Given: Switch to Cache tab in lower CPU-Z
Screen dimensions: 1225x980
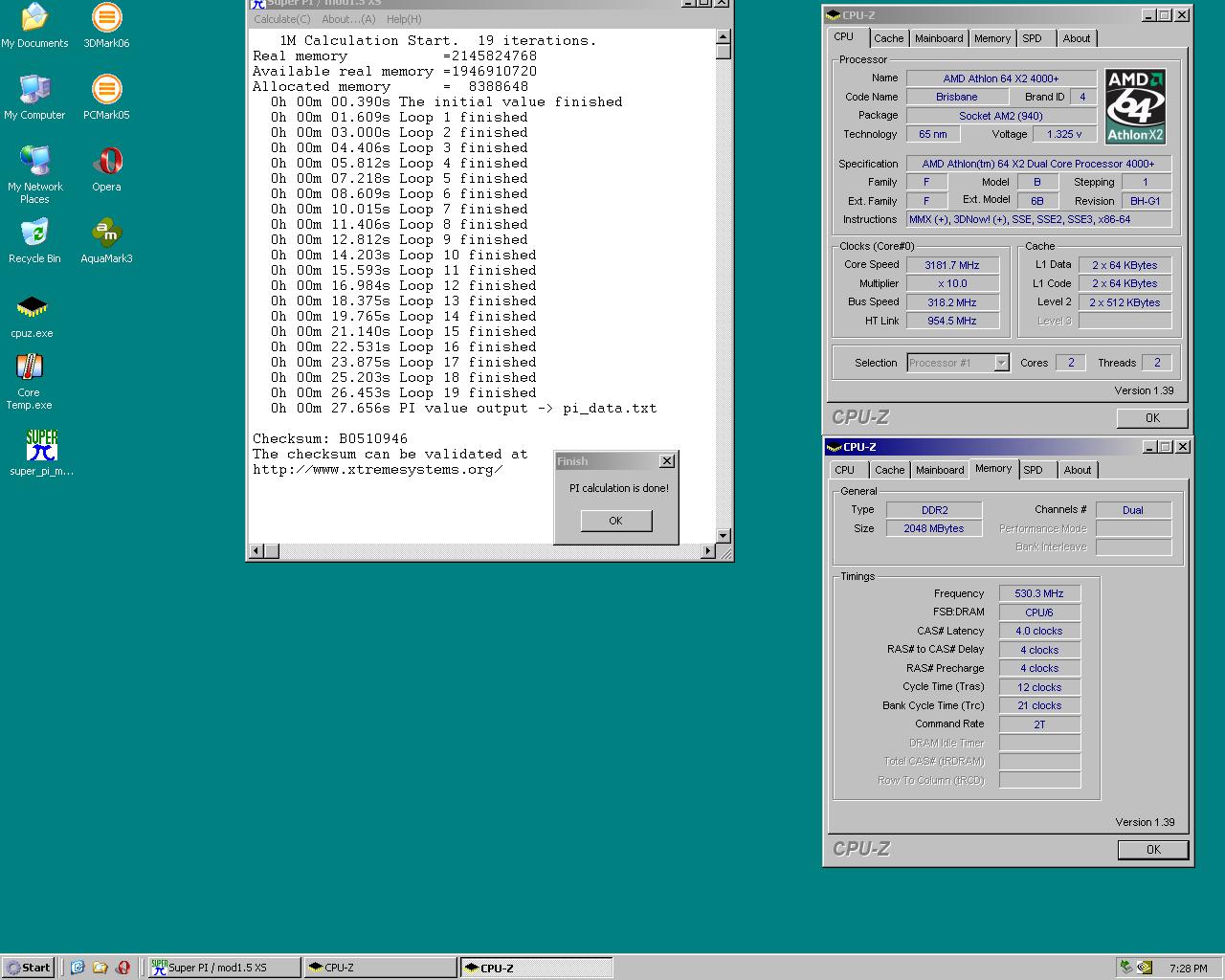Looking at the screenshot, I should [889, 470].
